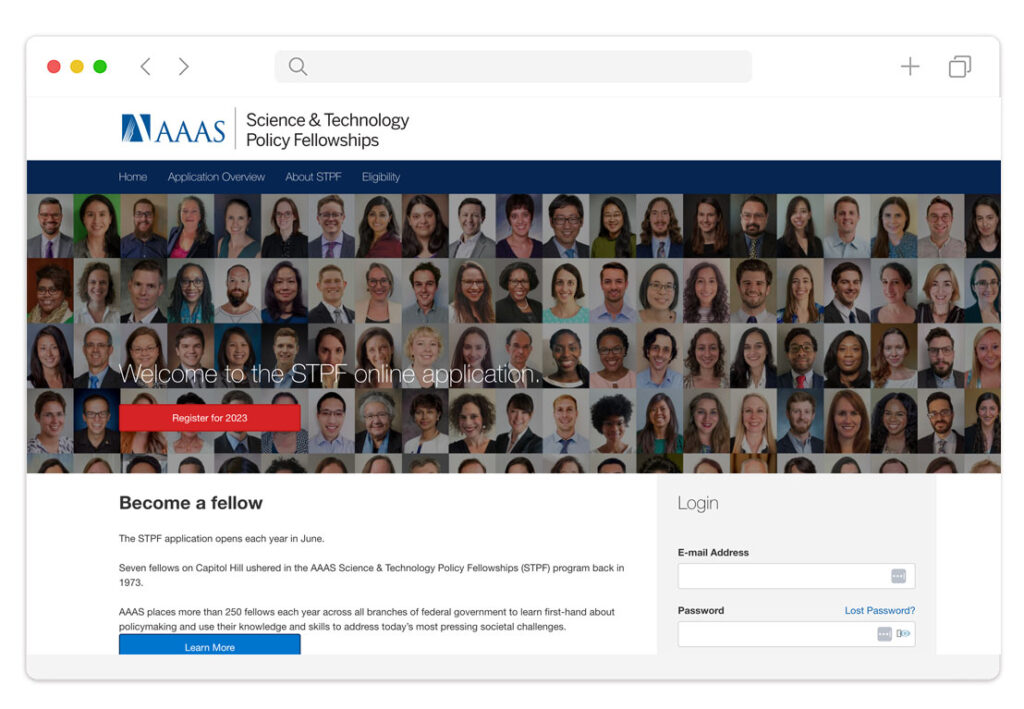The width and height of the screenshot is (1024, 709).
Task: Click the green maximize window button
Action: click(x=100, y=67)
